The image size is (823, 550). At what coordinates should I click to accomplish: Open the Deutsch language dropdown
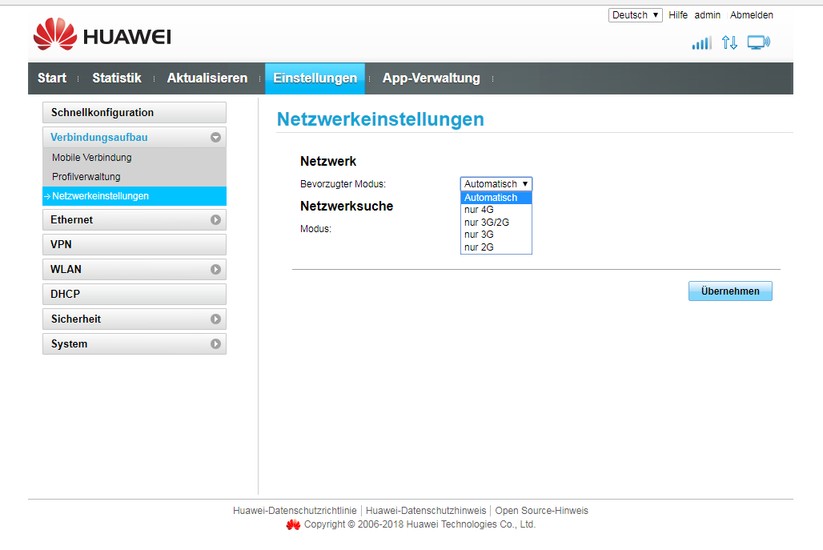tap(635, 15)
